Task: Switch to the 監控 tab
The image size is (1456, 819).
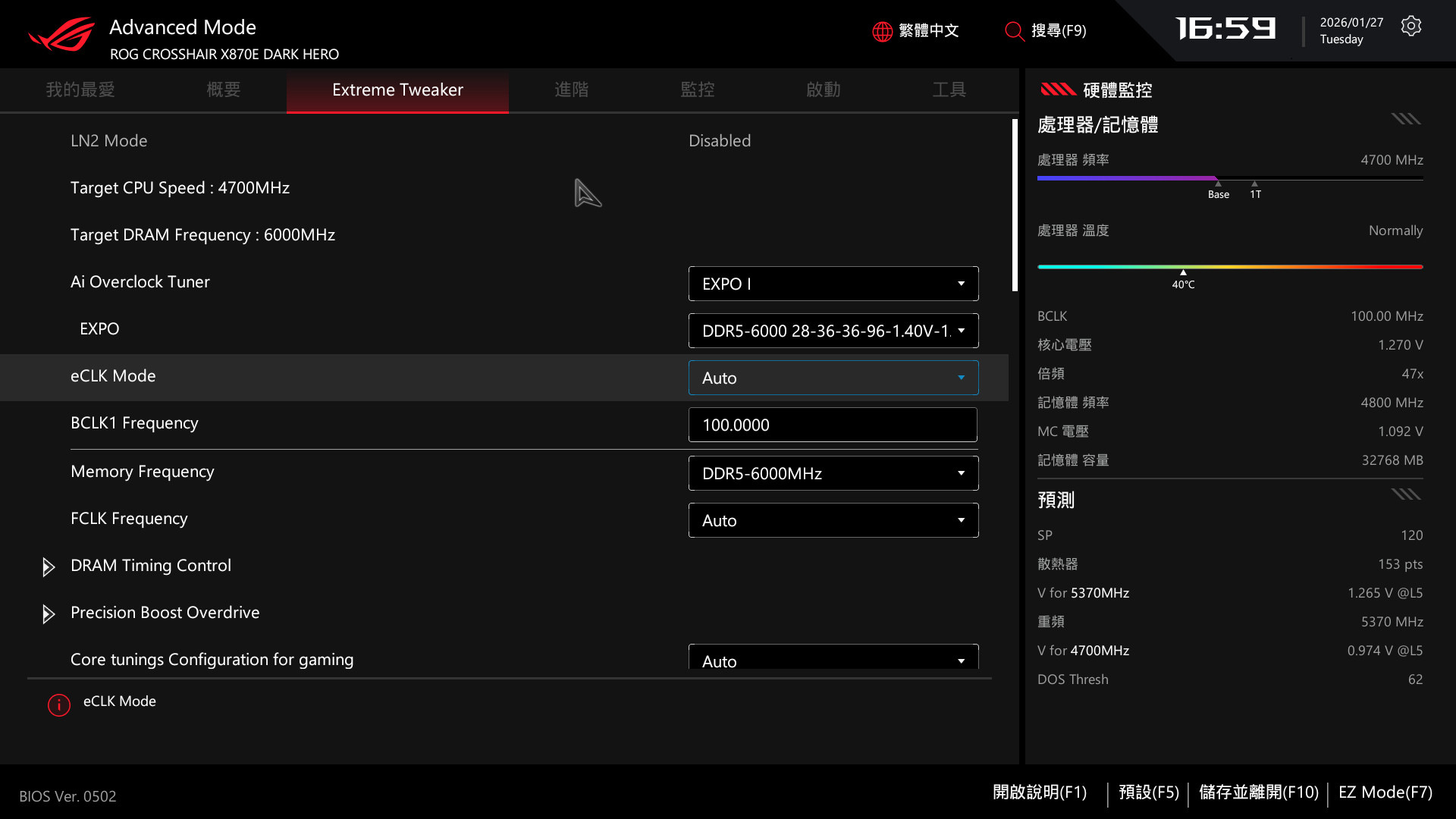Action: [x=697, y=89]
